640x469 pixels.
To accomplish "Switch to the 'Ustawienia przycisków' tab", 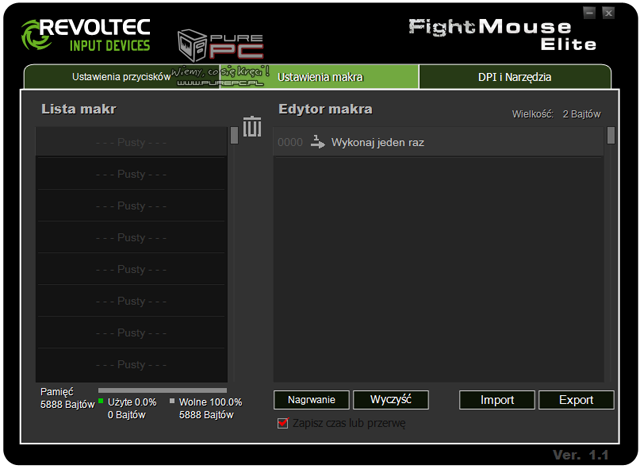I will click(121, 77).
